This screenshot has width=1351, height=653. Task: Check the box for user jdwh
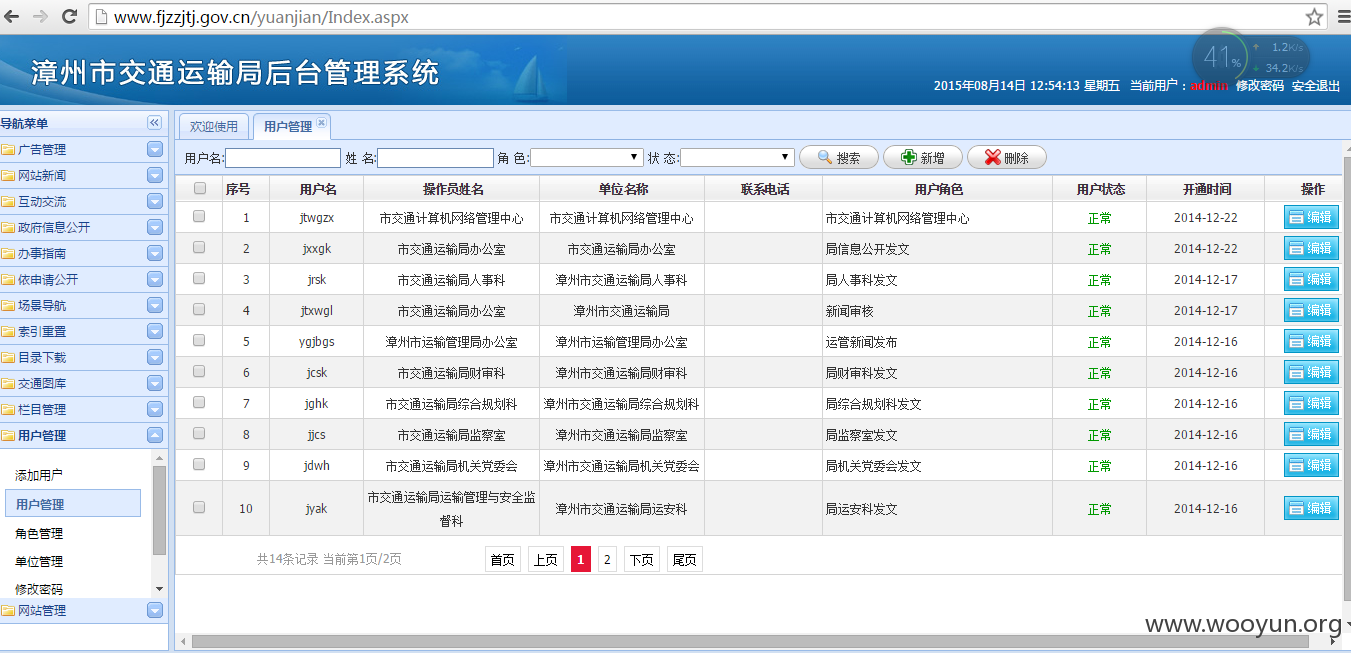(x=199, y=464)
